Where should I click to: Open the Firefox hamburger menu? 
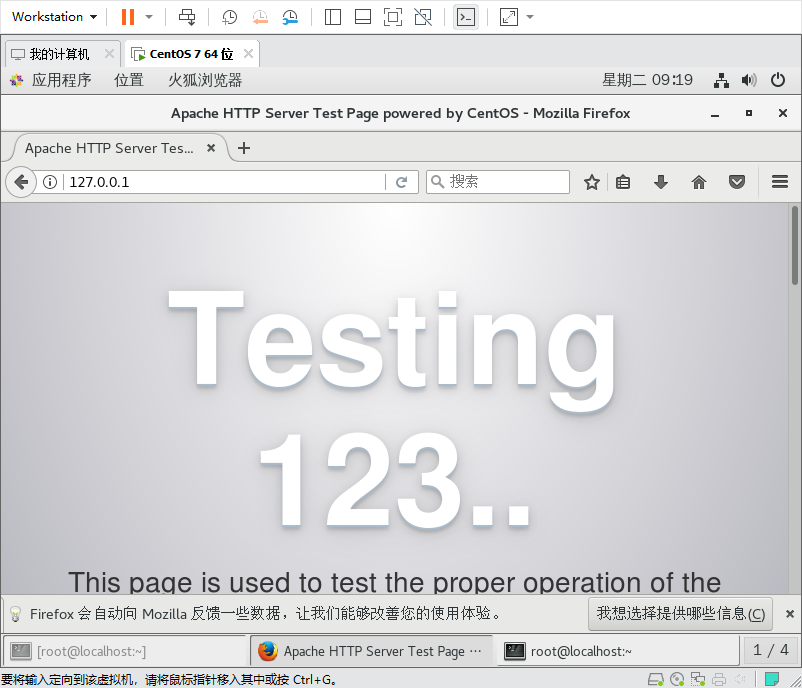779,181
